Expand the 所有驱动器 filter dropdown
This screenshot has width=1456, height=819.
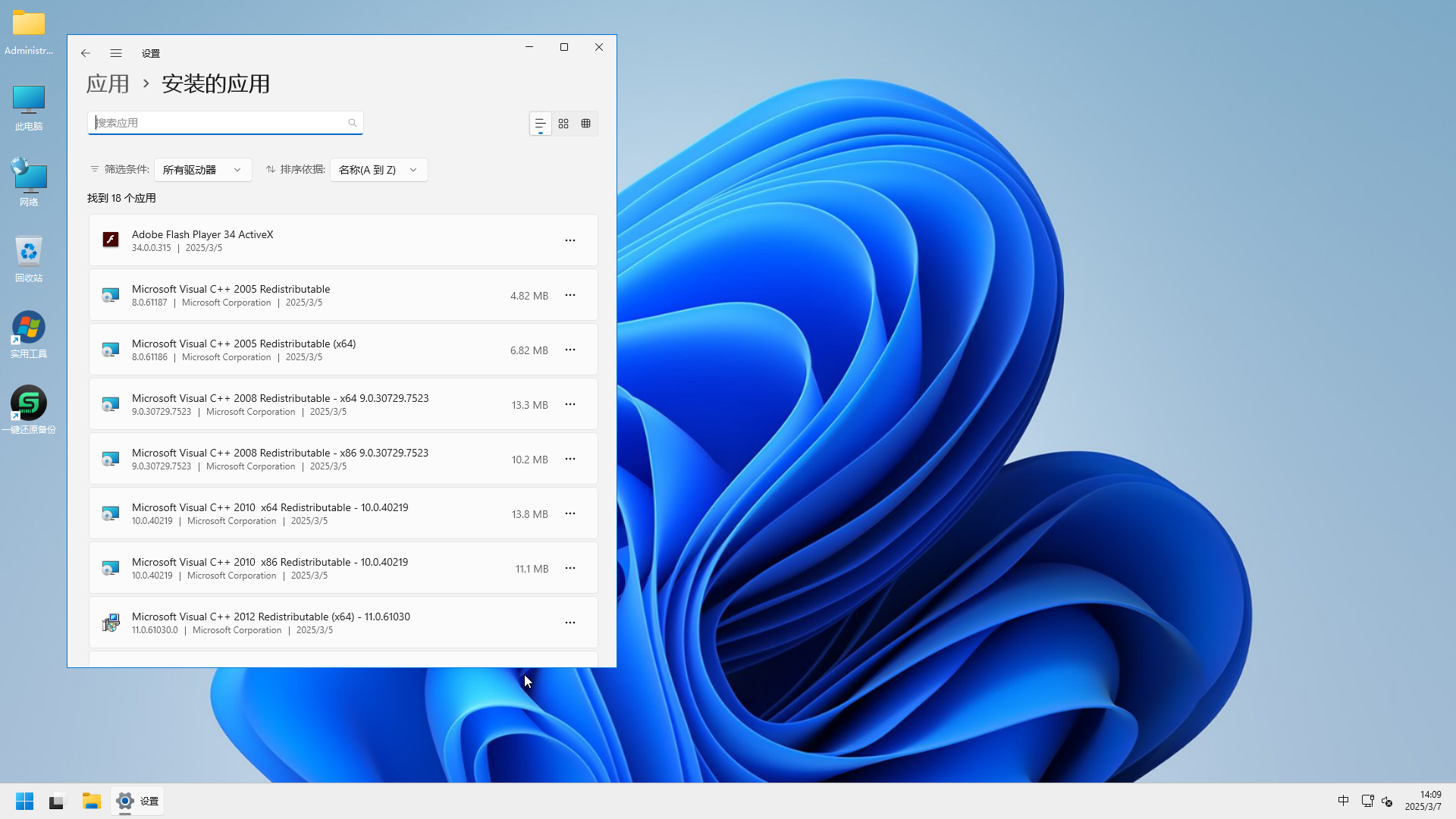click(202, 170)
